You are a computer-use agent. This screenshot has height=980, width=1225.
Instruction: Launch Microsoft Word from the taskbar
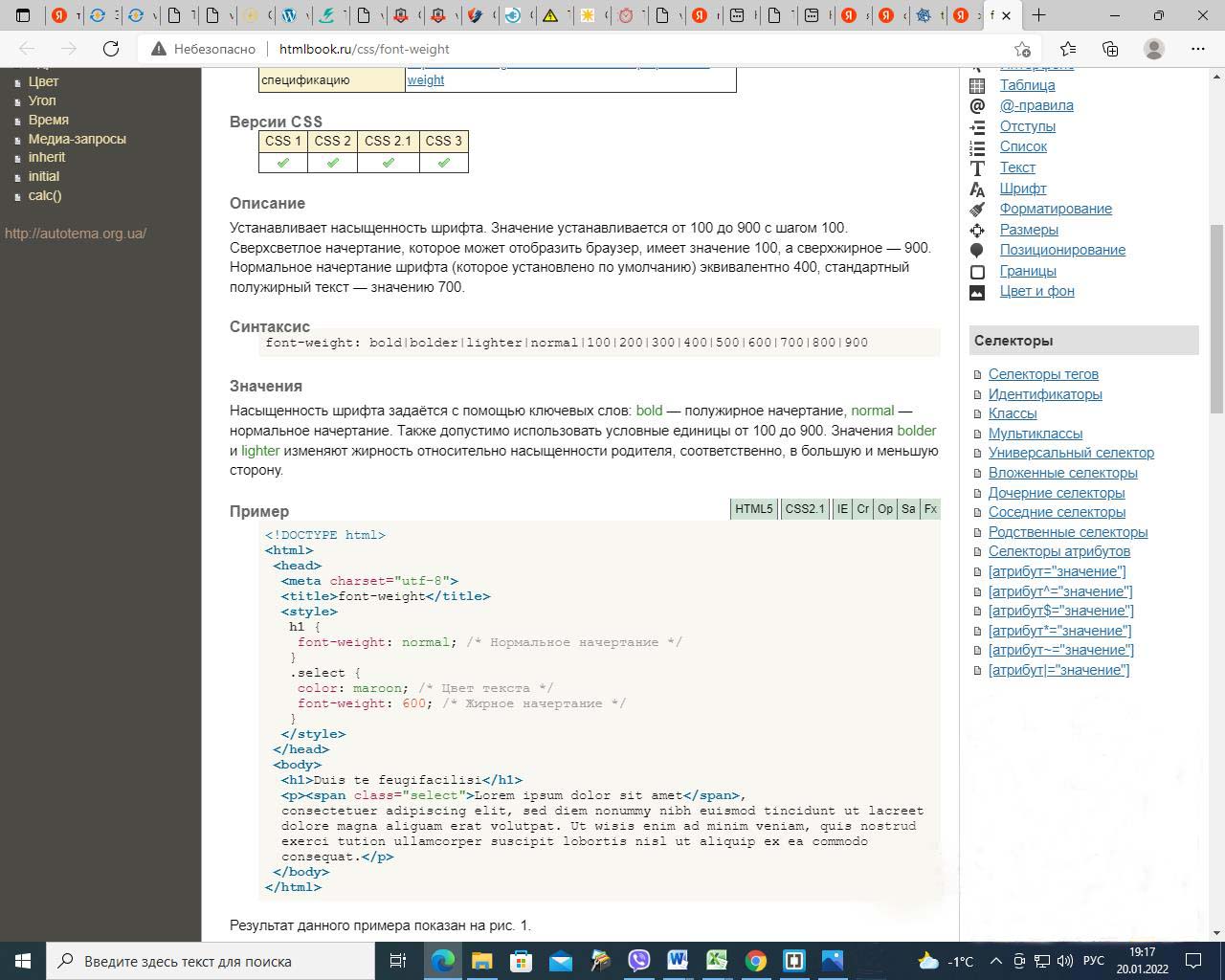coord(678,961)
